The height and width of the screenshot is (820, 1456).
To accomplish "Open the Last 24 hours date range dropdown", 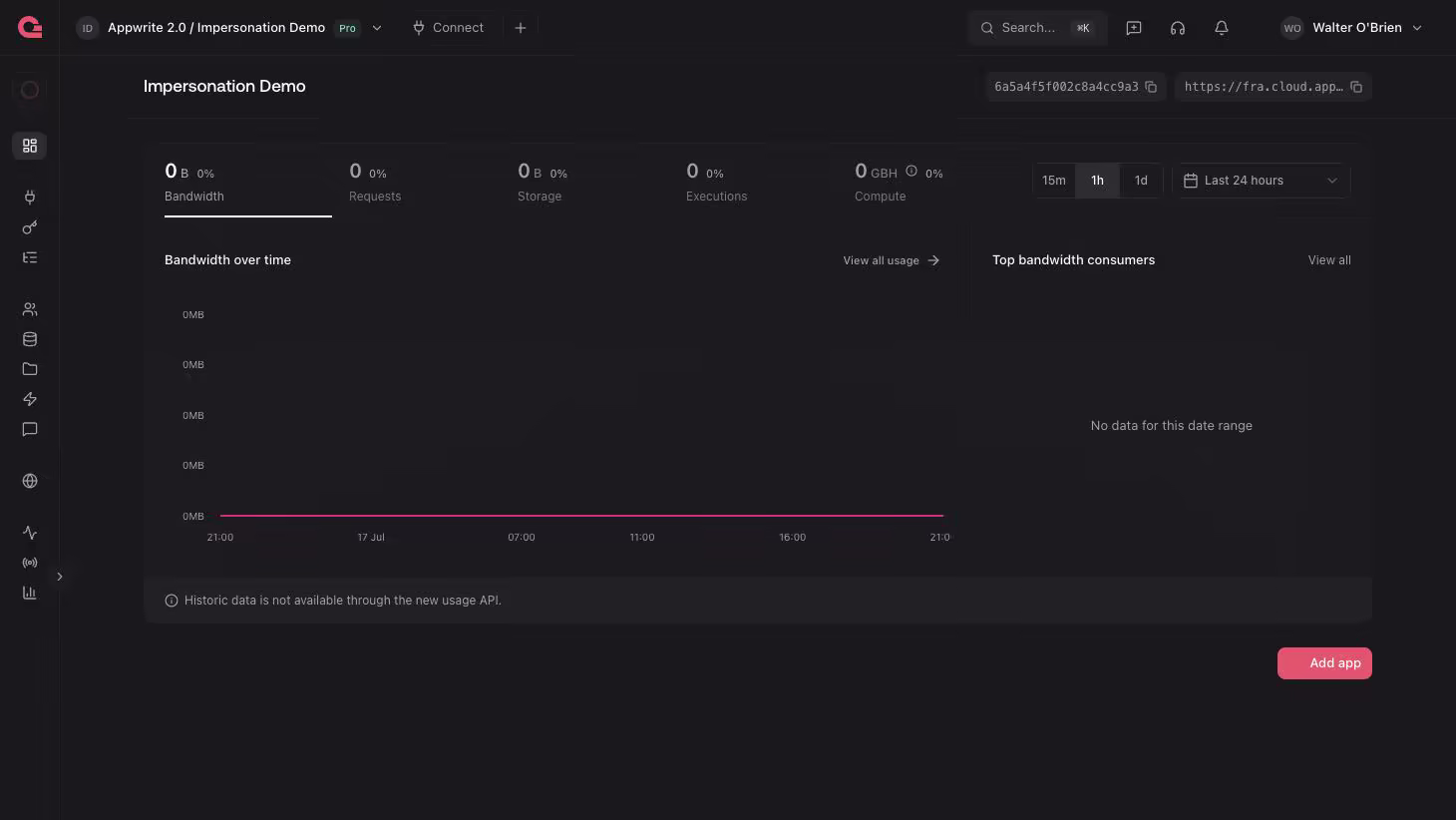I will click(1262, 181).
